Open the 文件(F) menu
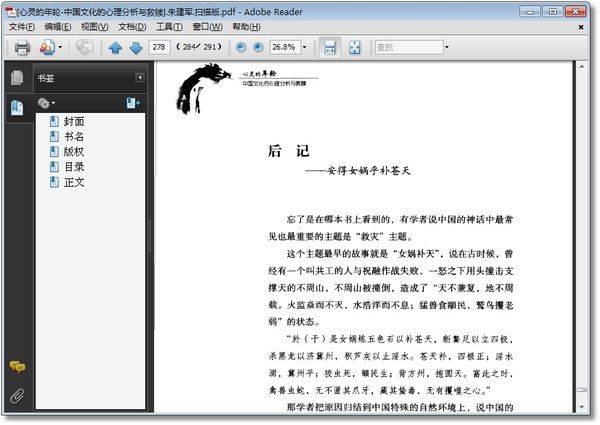 (22, 27)
